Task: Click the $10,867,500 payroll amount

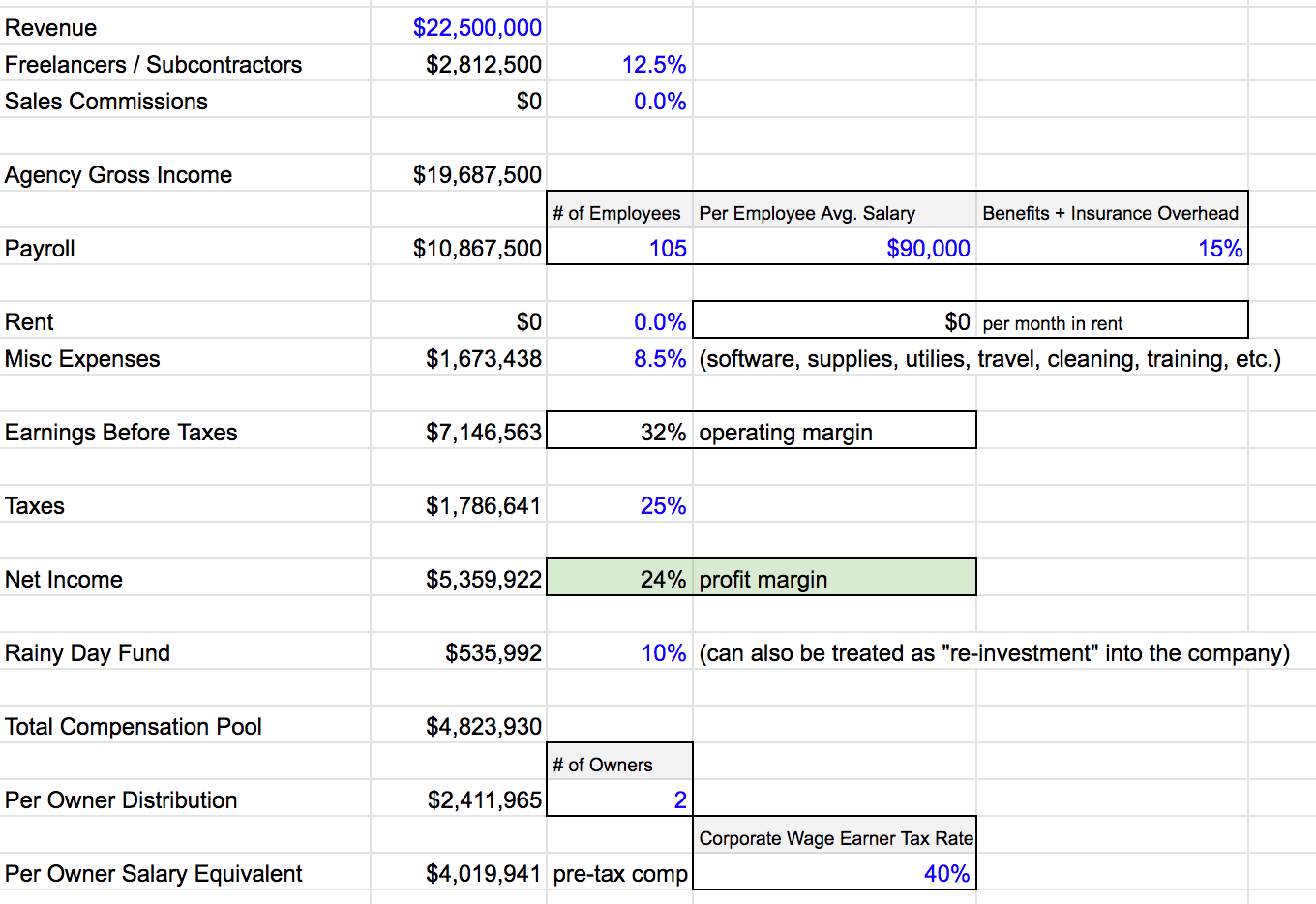Action: [477, 249]
